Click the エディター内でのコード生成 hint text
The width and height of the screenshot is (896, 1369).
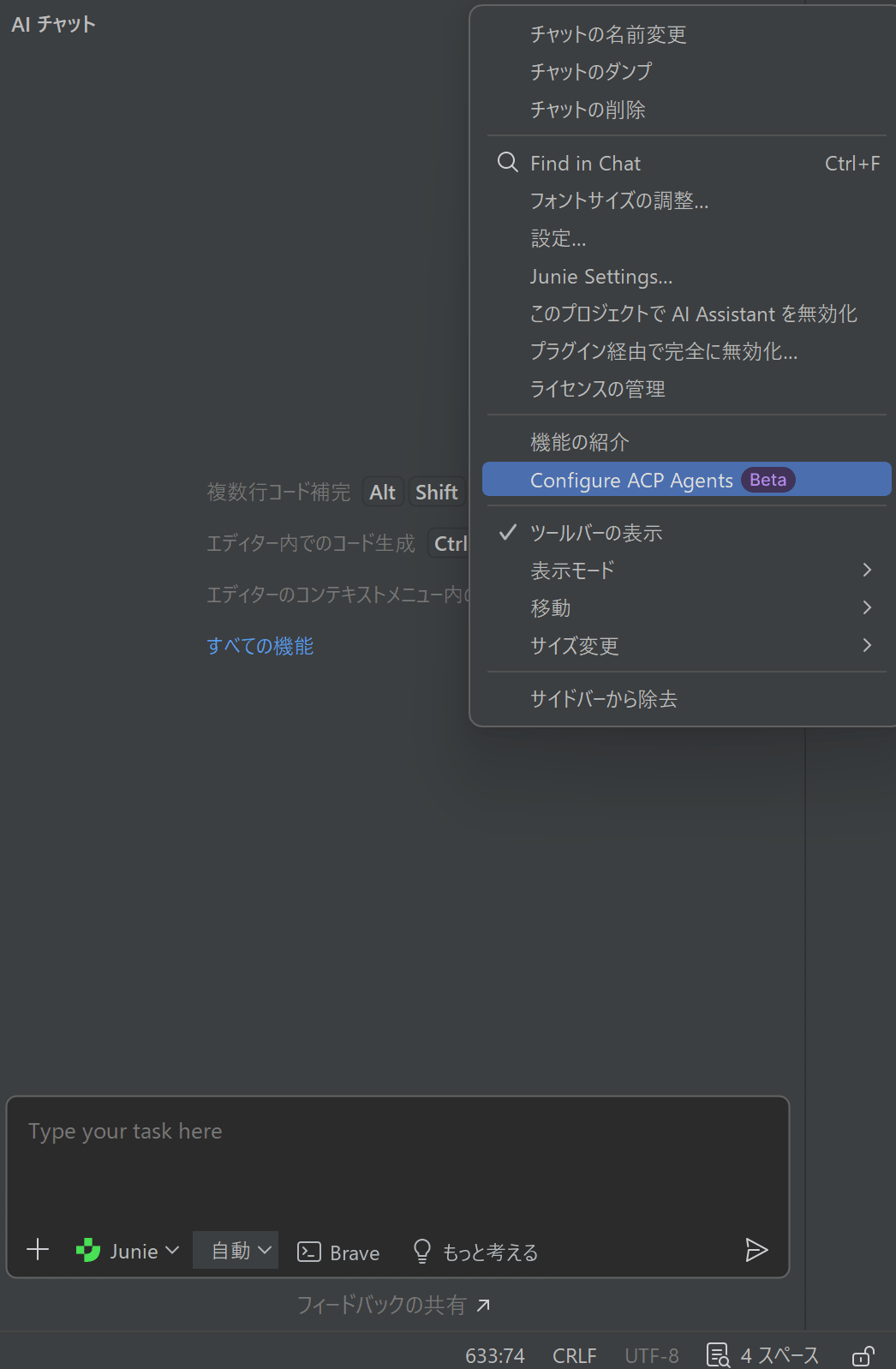point(311,543)
